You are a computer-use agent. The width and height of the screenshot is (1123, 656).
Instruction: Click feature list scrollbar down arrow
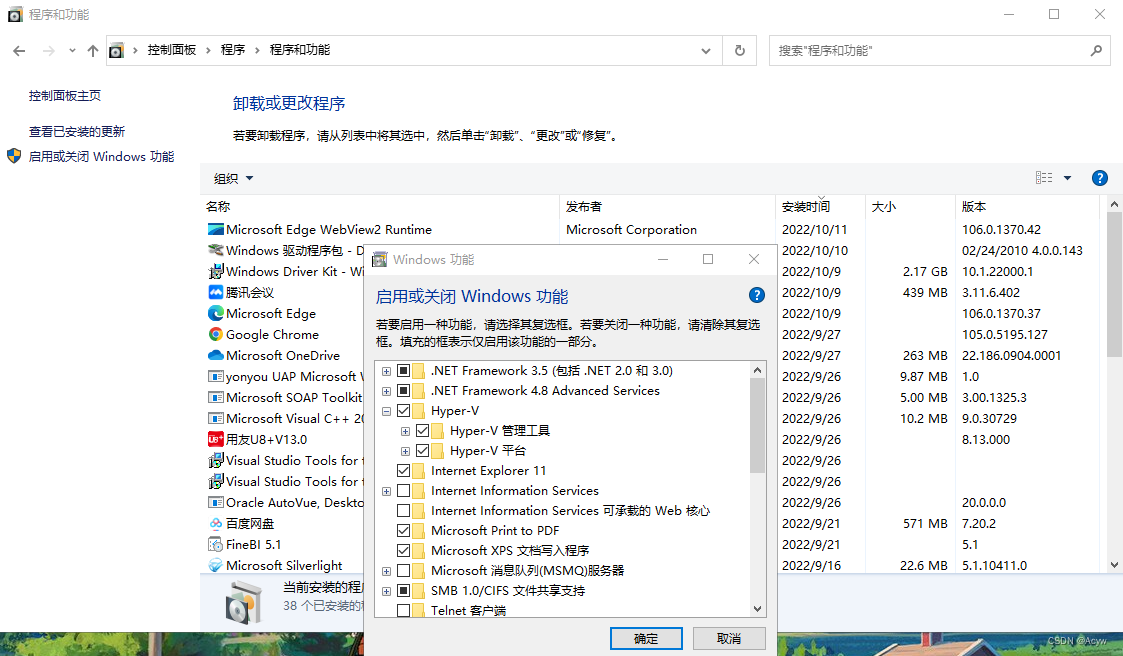click(x=757, y=609)
